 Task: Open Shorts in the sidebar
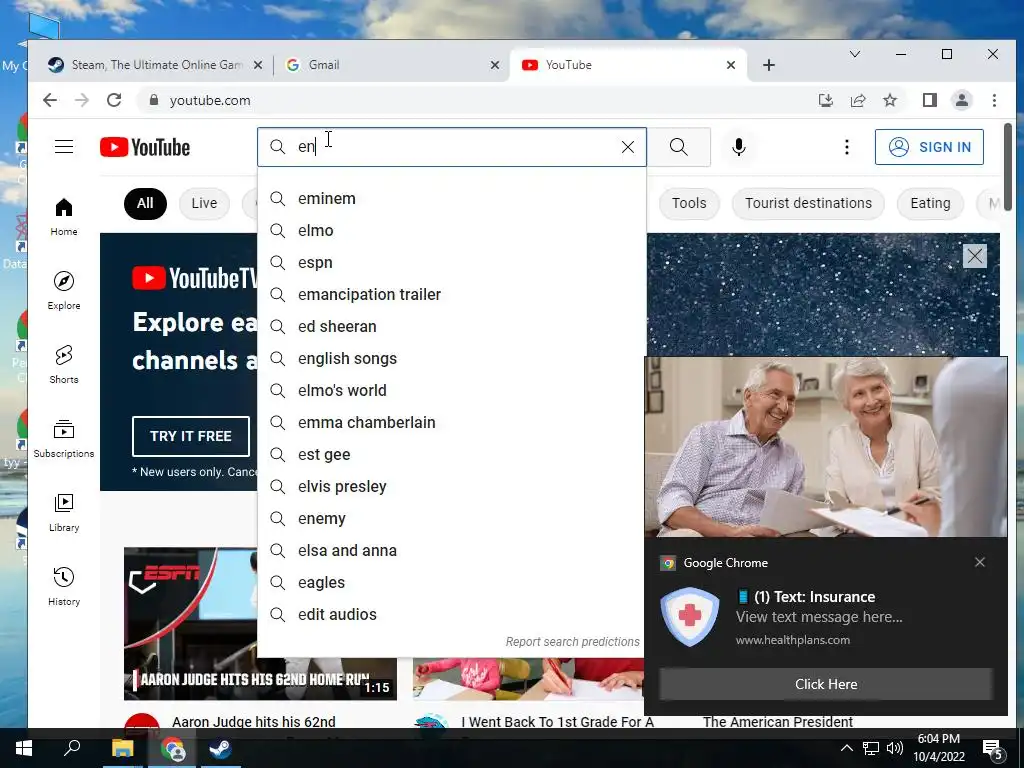point(64,364)
